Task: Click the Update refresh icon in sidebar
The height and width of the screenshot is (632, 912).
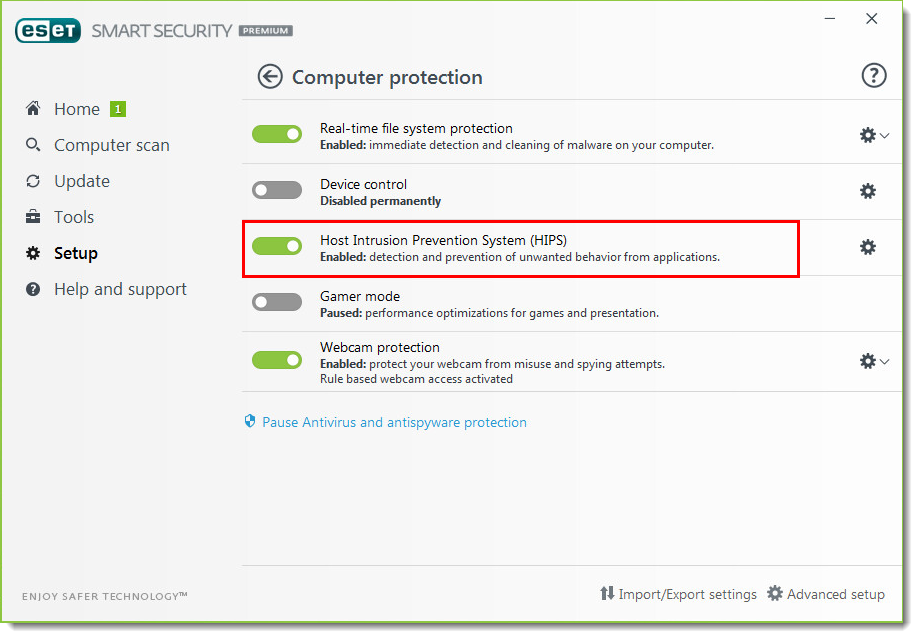Action: pos(33,181)
